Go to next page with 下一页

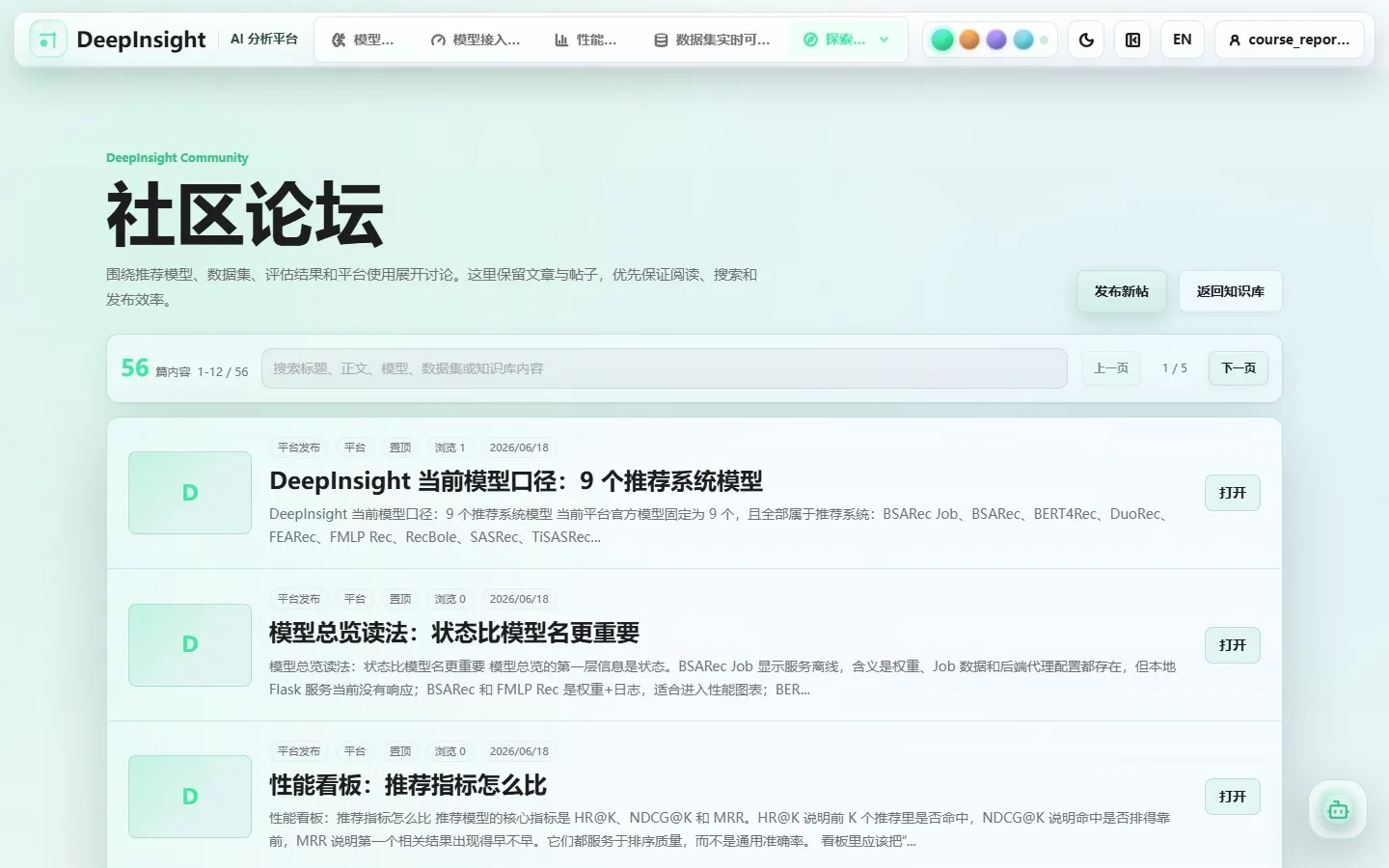(1239, 368)
